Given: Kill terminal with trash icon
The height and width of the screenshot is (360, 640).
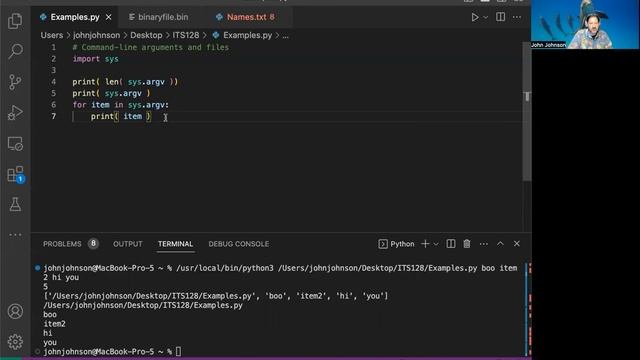Looking at the screenshot, I should tap(467, 244).
